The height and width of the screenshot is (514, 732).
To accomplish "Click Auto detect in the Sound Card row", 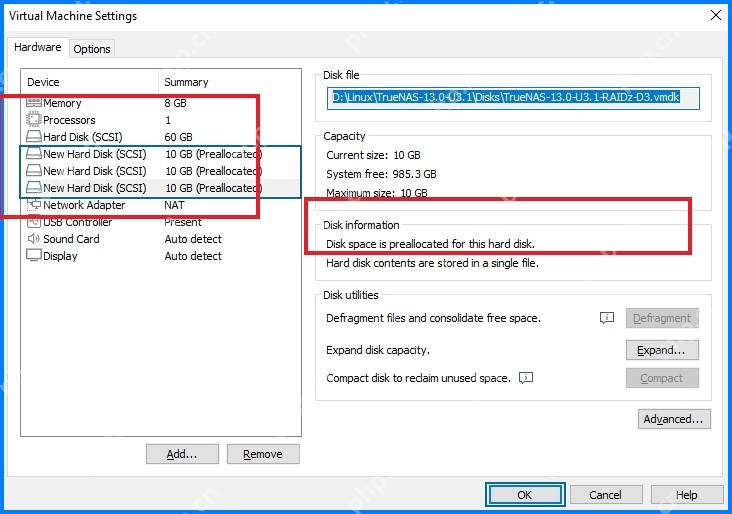I will [x=193, y=239].
